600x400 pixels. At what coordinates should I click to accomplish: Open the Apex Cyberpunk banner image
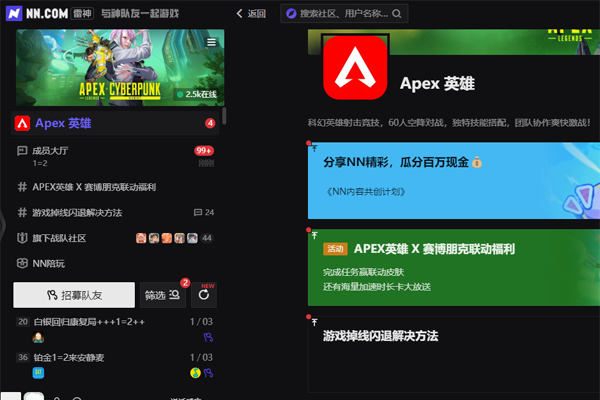[x=120, y=67]
